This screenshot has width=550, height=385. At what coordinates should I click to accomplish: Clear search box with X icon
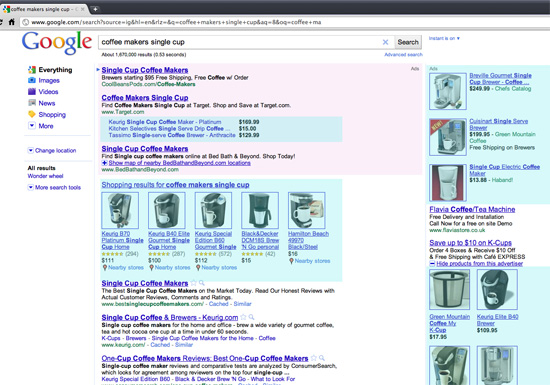[x=385, y=42]
